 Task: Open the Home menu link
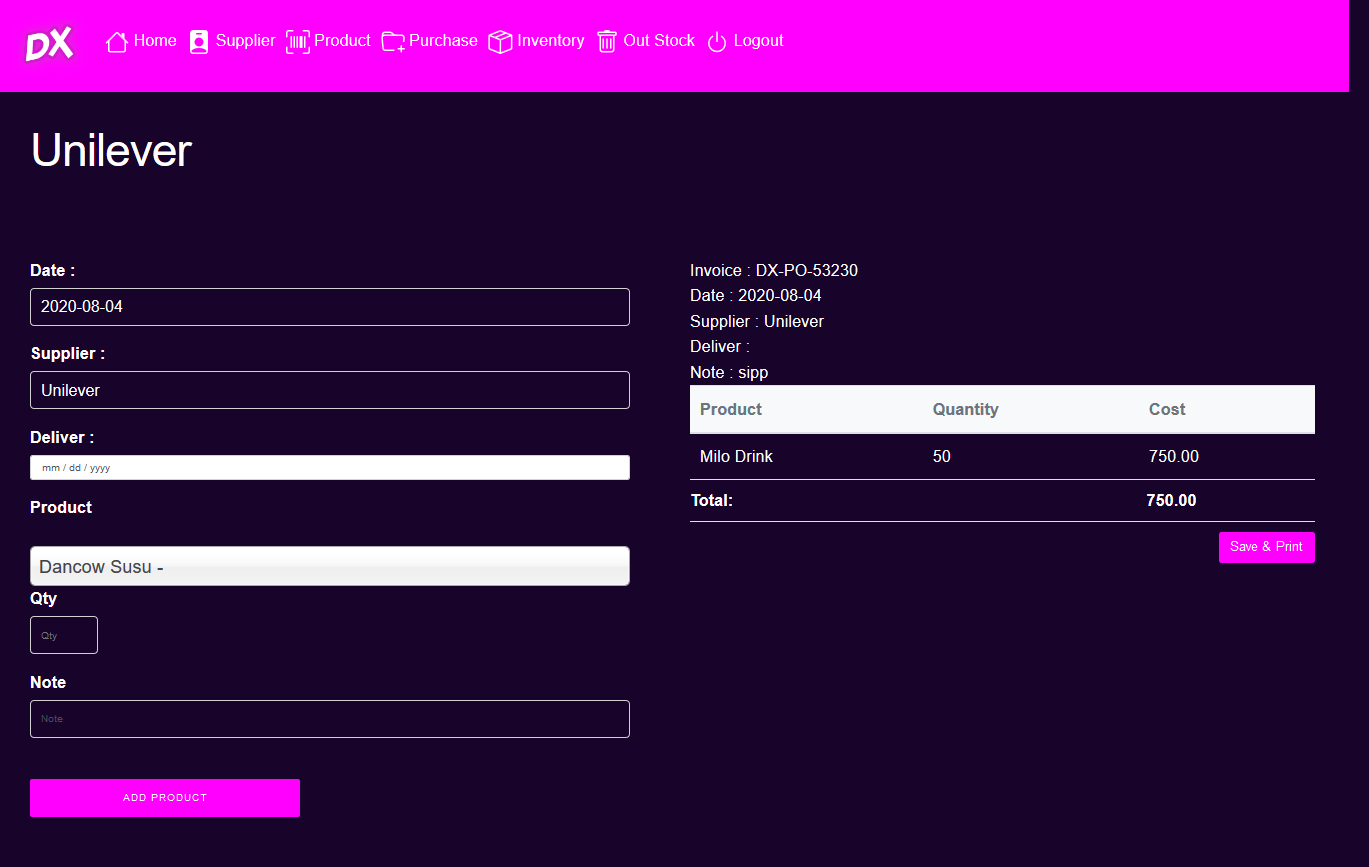pyautogui.click(x=155, y=41)
